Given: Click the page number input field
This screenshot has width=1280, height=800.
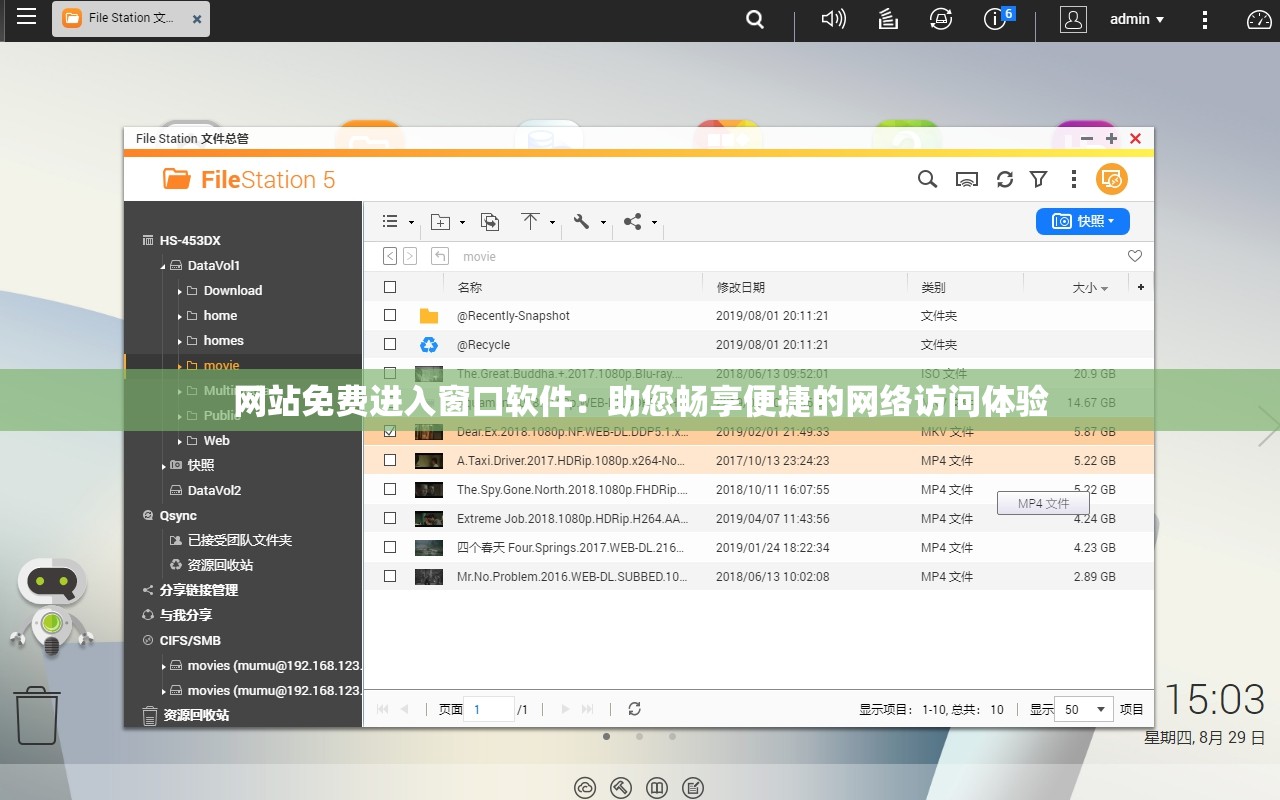Looking at the screenshot, I should tap(489, 709).
